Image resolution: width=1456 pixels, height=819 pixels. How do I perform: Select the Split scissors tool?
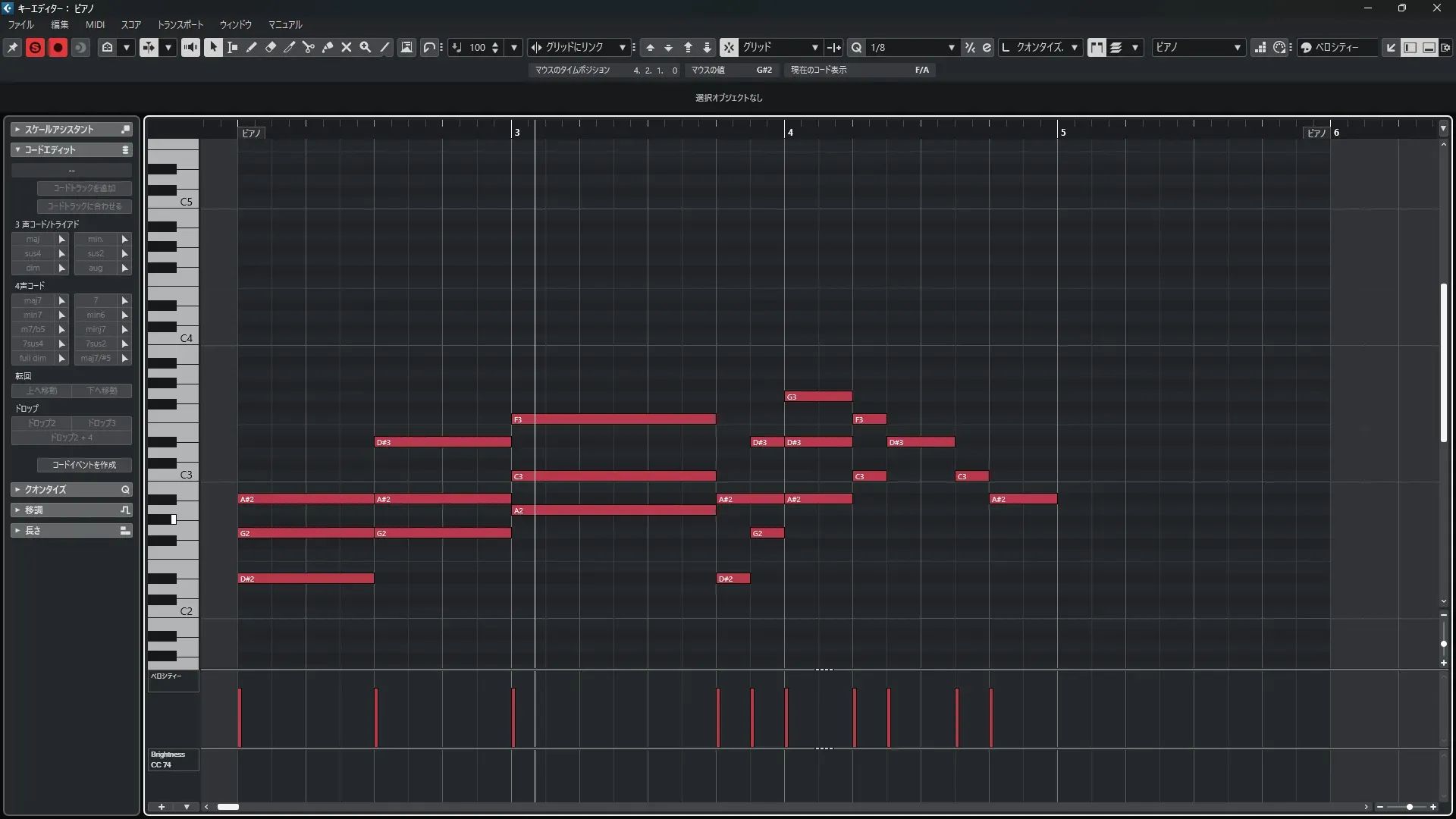309,47
